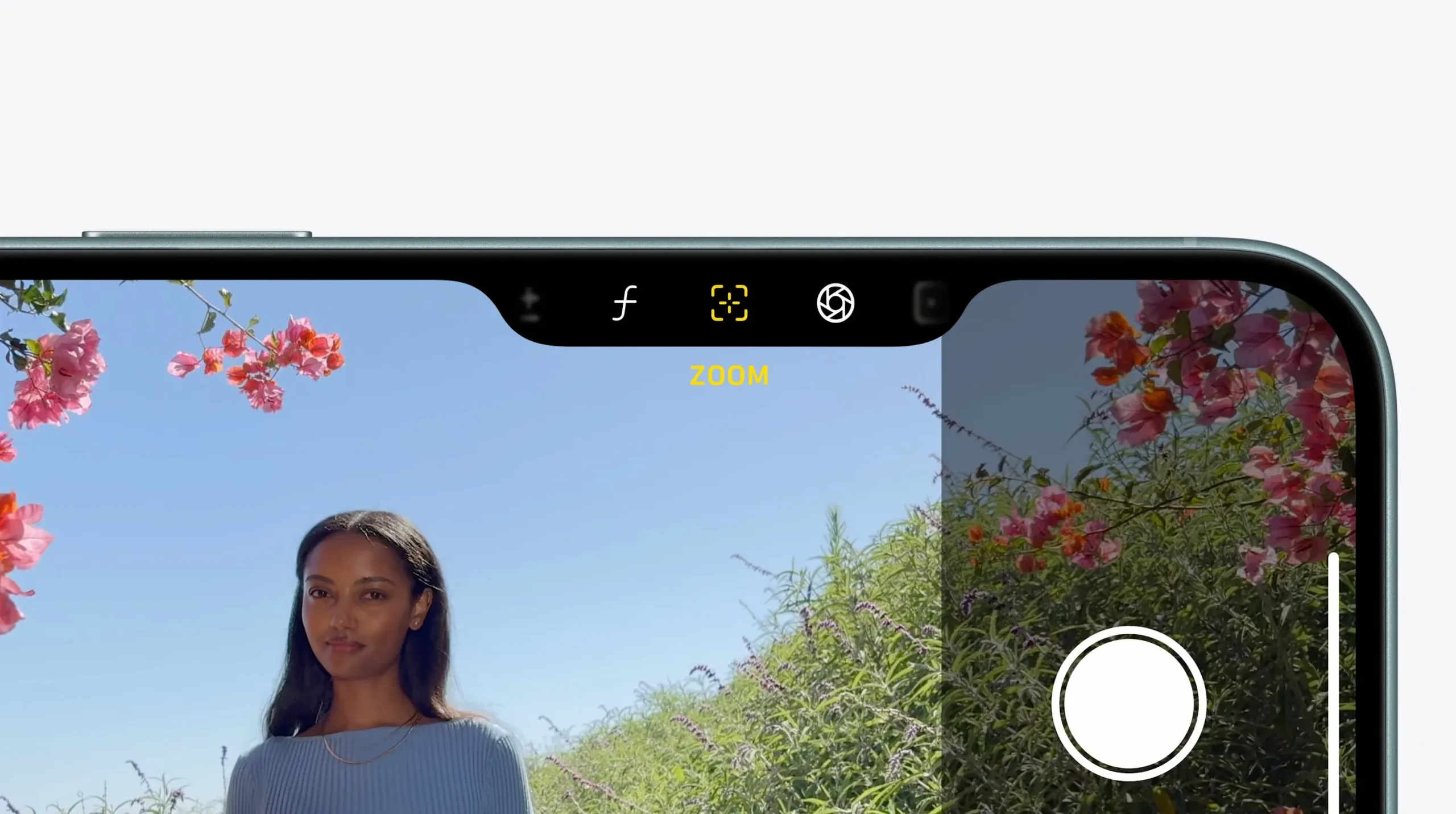
Task: Select the camera shutter/lens icon
Action: [832, 303]
